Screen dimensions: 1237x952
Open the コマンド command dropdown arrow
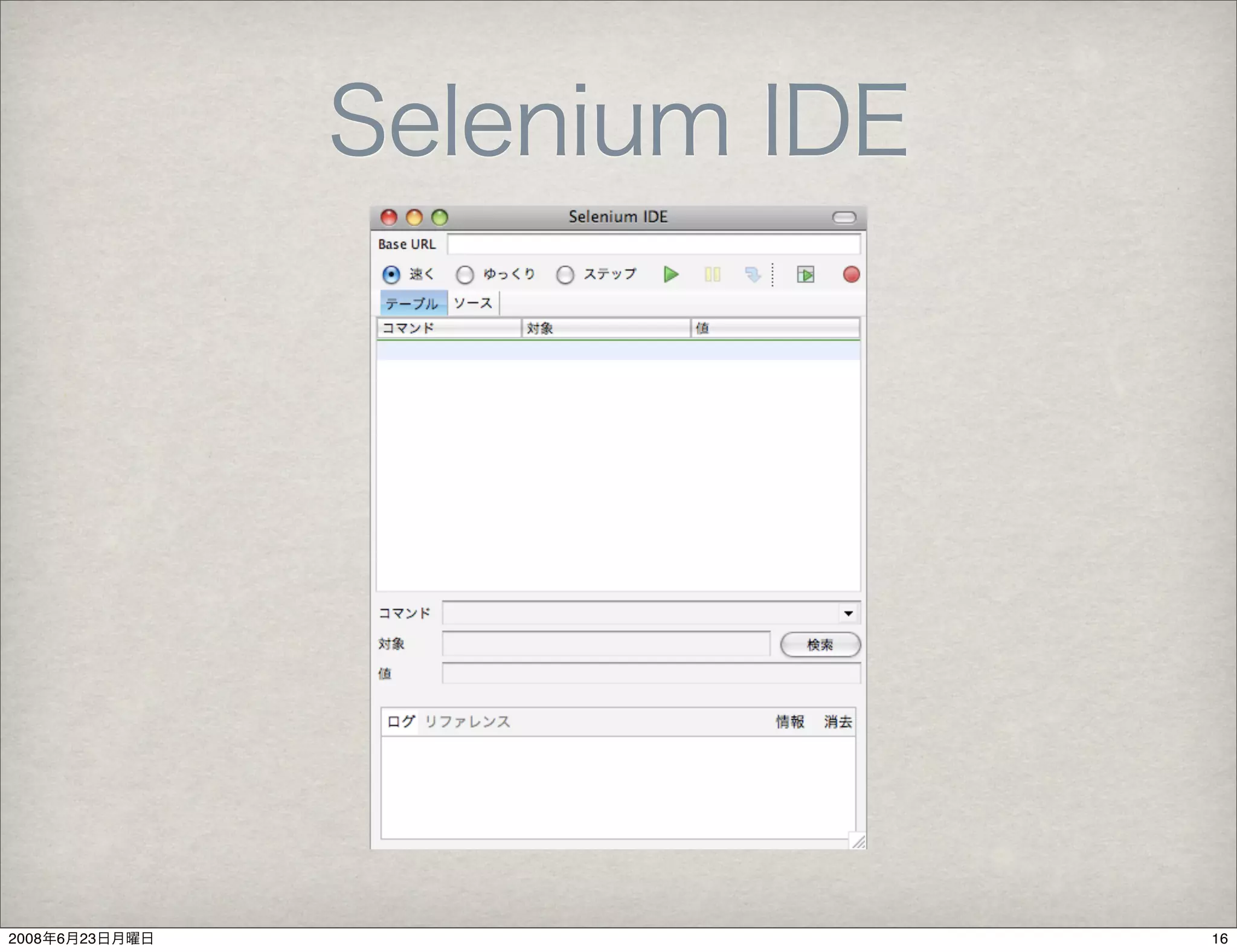(x=848, y=613)
